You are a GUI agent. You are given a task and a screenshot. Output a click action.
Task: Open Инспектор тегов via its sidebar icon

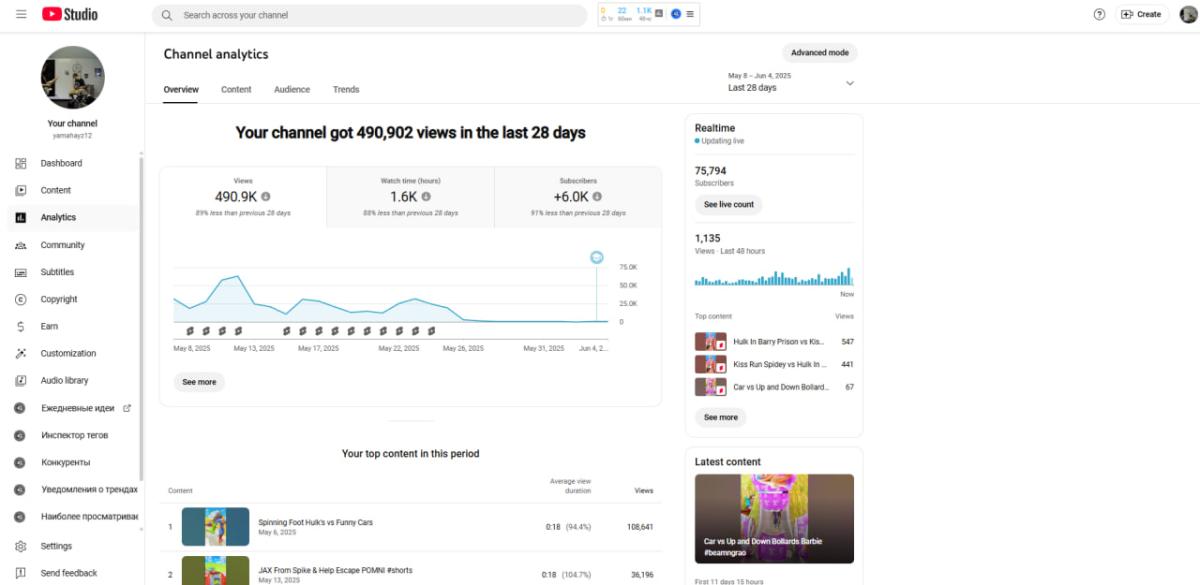(x=20, y=435)
